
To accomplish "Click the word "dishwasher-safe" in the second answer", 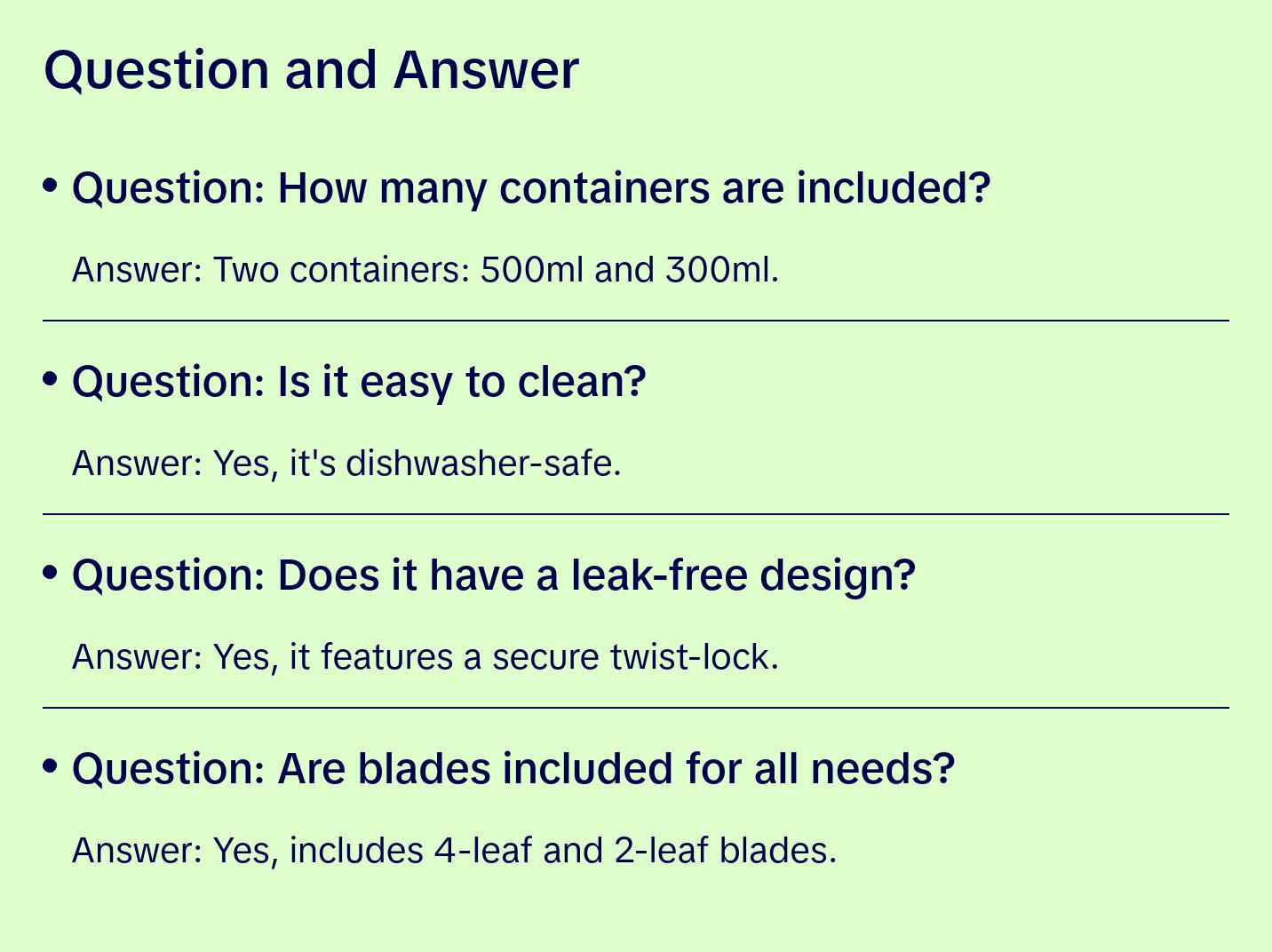I will point(482,464).
